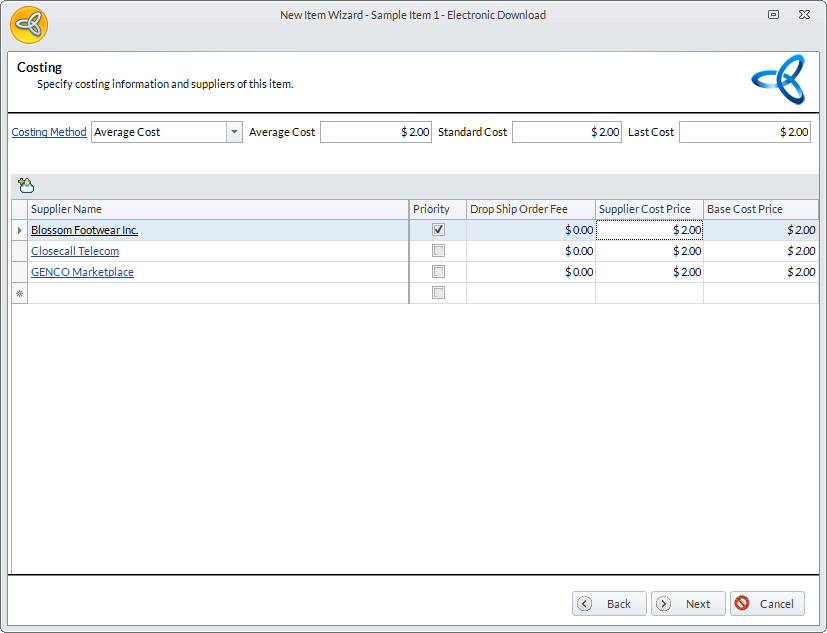The height and width of the screenshot is (633, 827).
Task: Enable Priority for Closecall Telecom
Action: coord(438,251)
